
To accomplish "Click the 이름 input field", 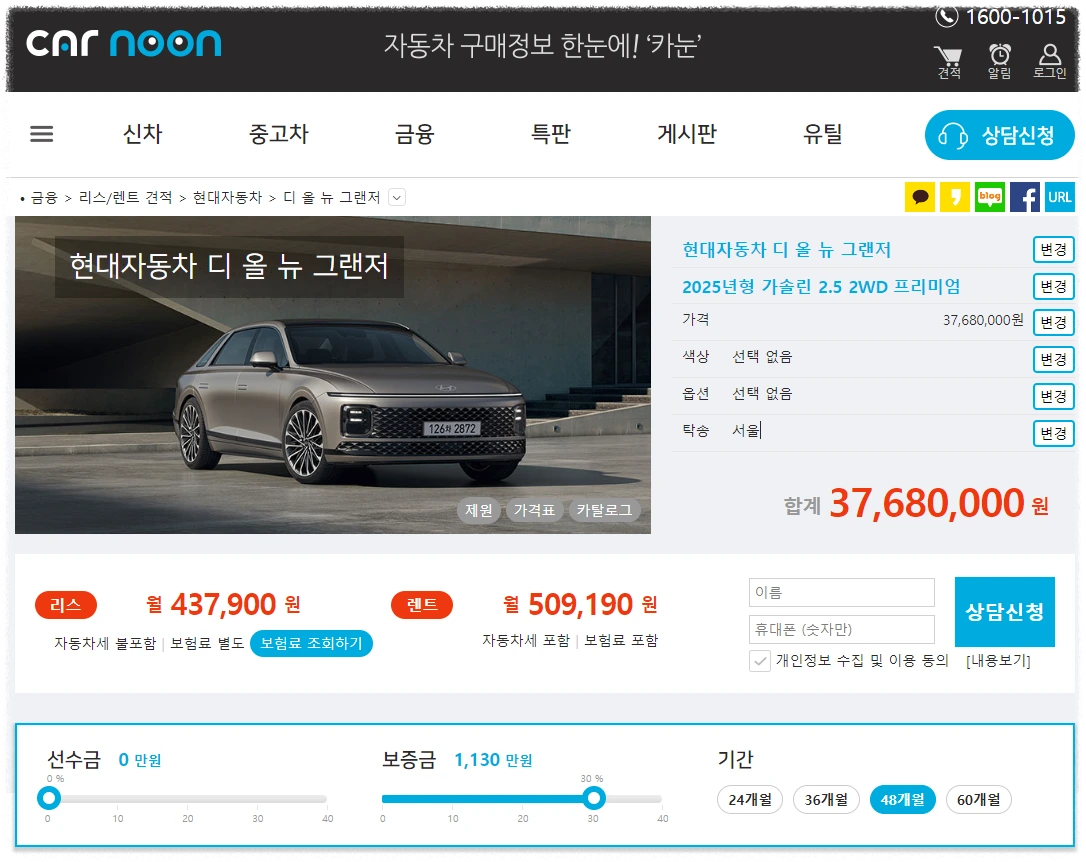I will pos(841,592).
